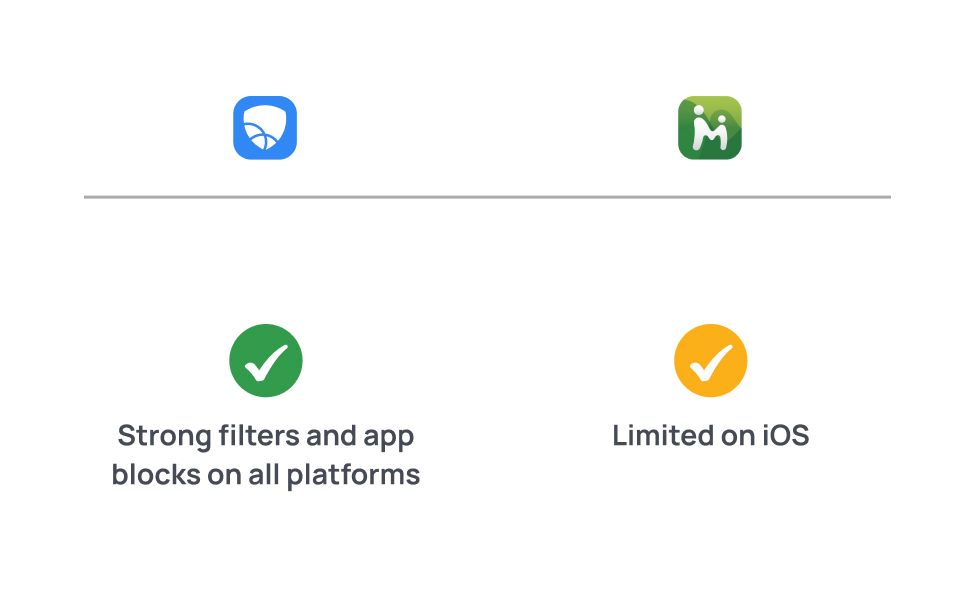Viewport: 978px width, 597px height.
Task: Click the orange checkmark circle
Action: tap(711, 361)
